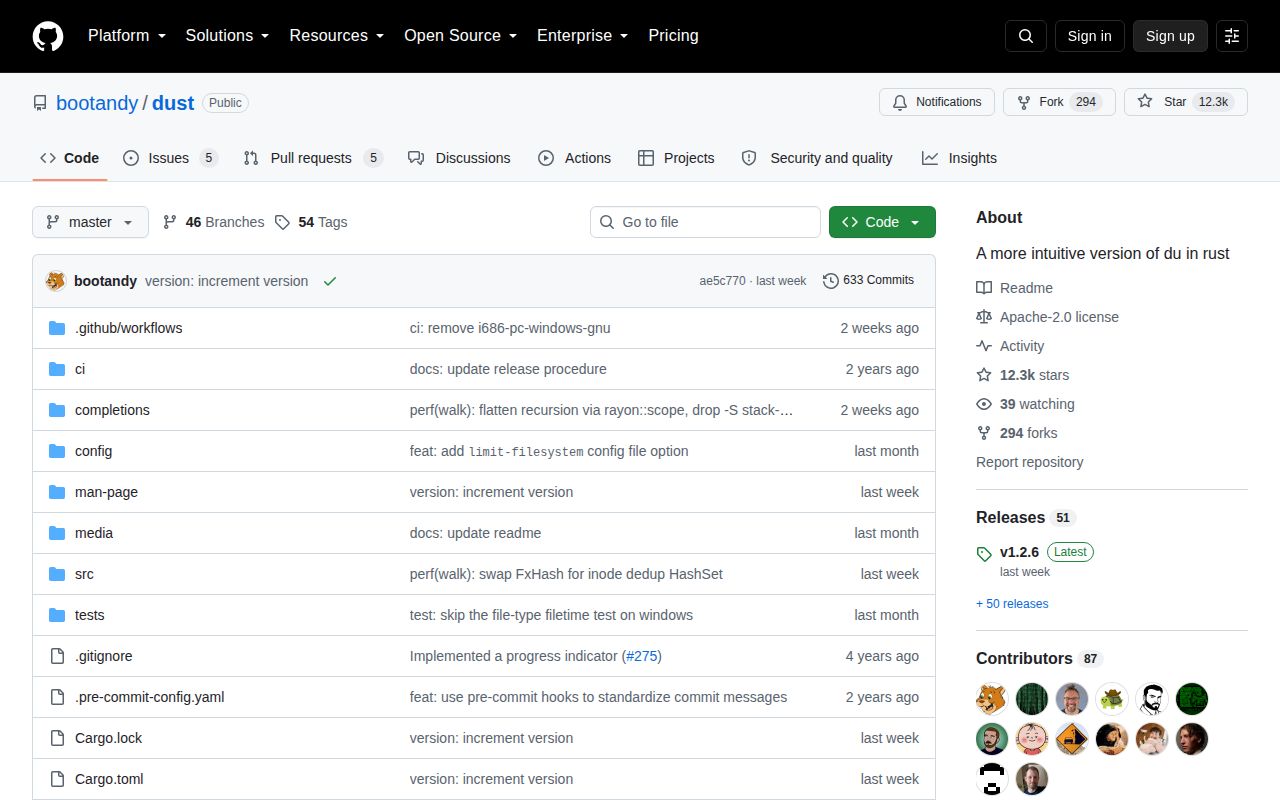Click the GitHub logo icon

coord(48,36)
